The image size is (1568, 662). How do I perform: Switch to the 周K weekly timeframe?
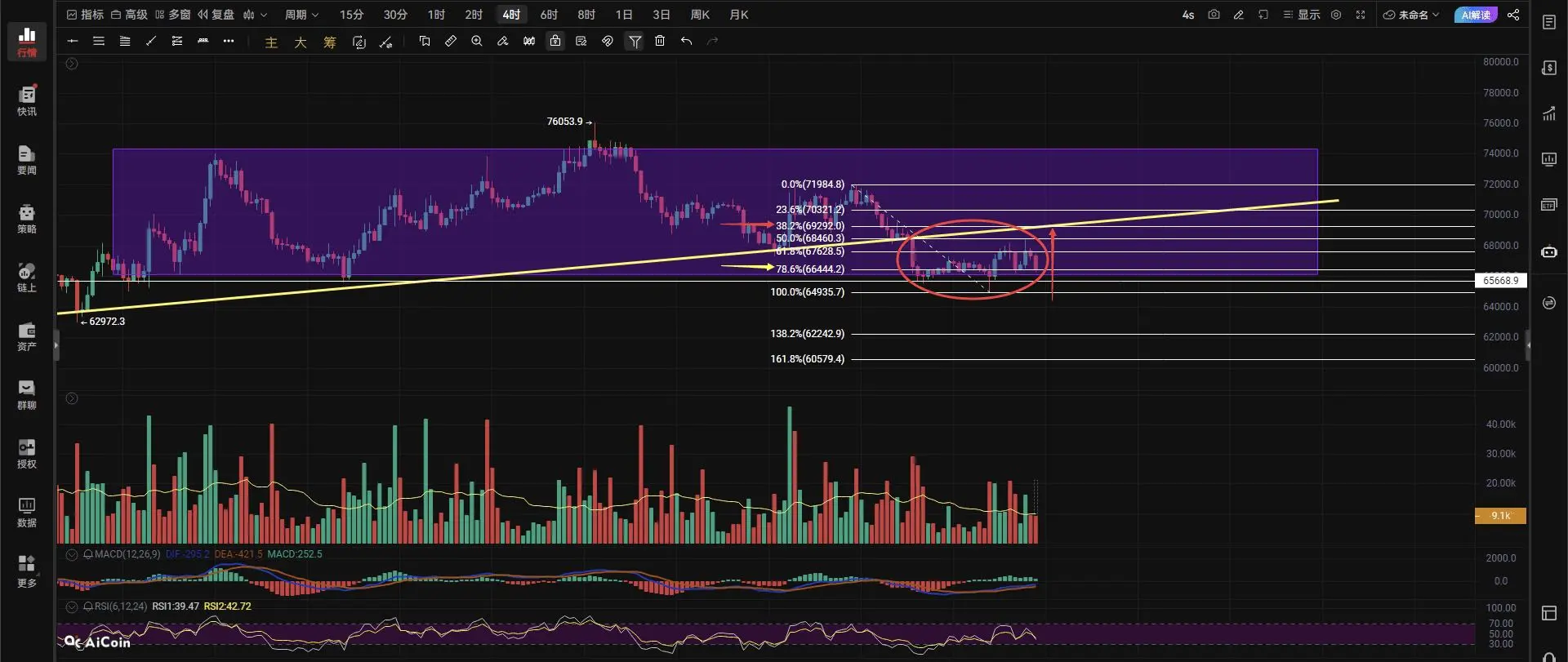coord(700,15)
